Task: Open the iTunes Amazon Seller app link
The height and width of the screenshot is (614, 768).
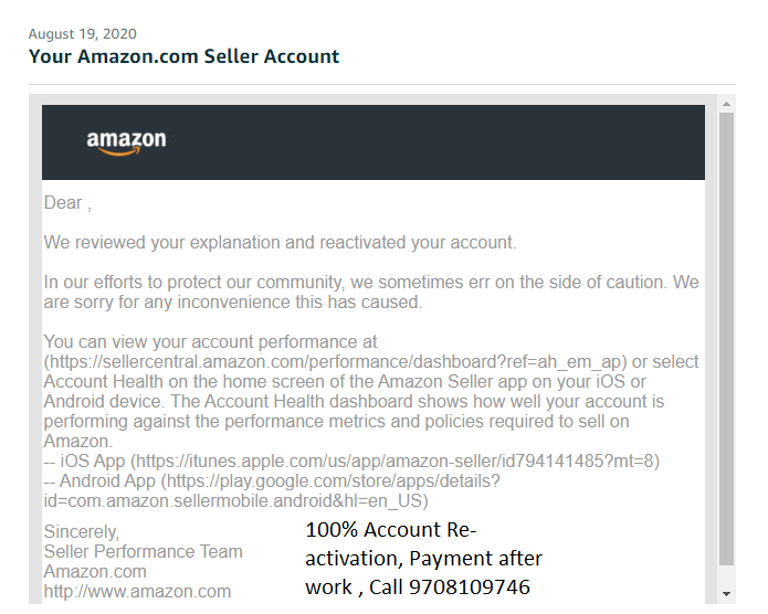Action: (x=396, y=461)
